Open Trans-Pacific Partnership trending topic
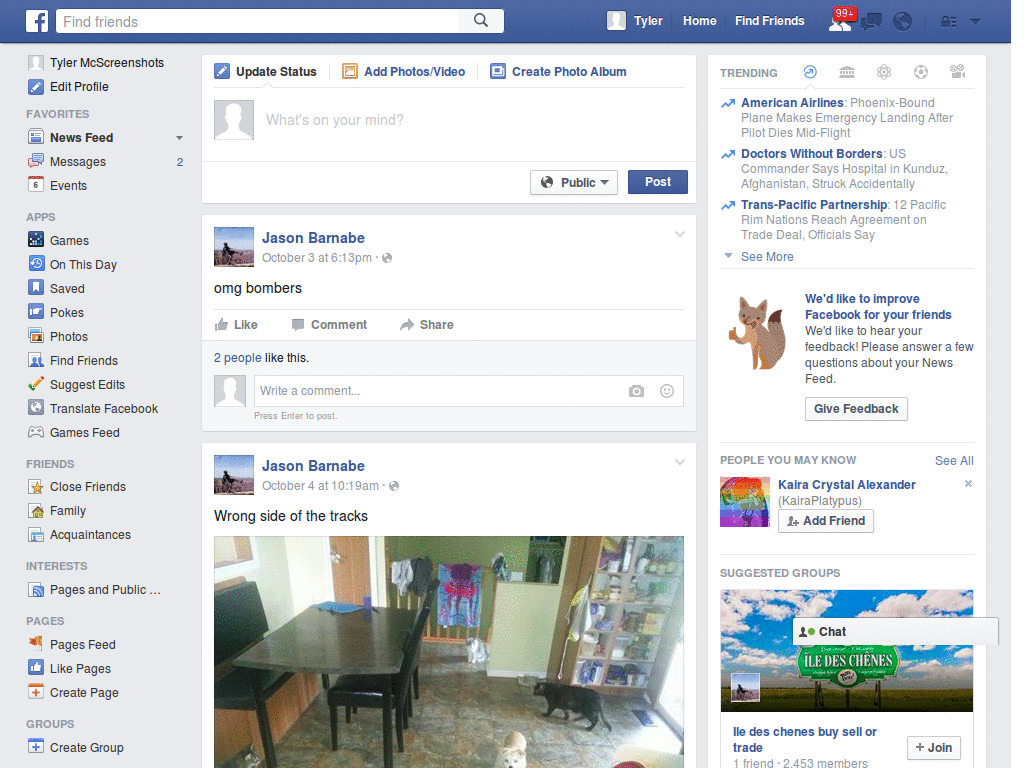1024x768 pixels. (814, 204)
